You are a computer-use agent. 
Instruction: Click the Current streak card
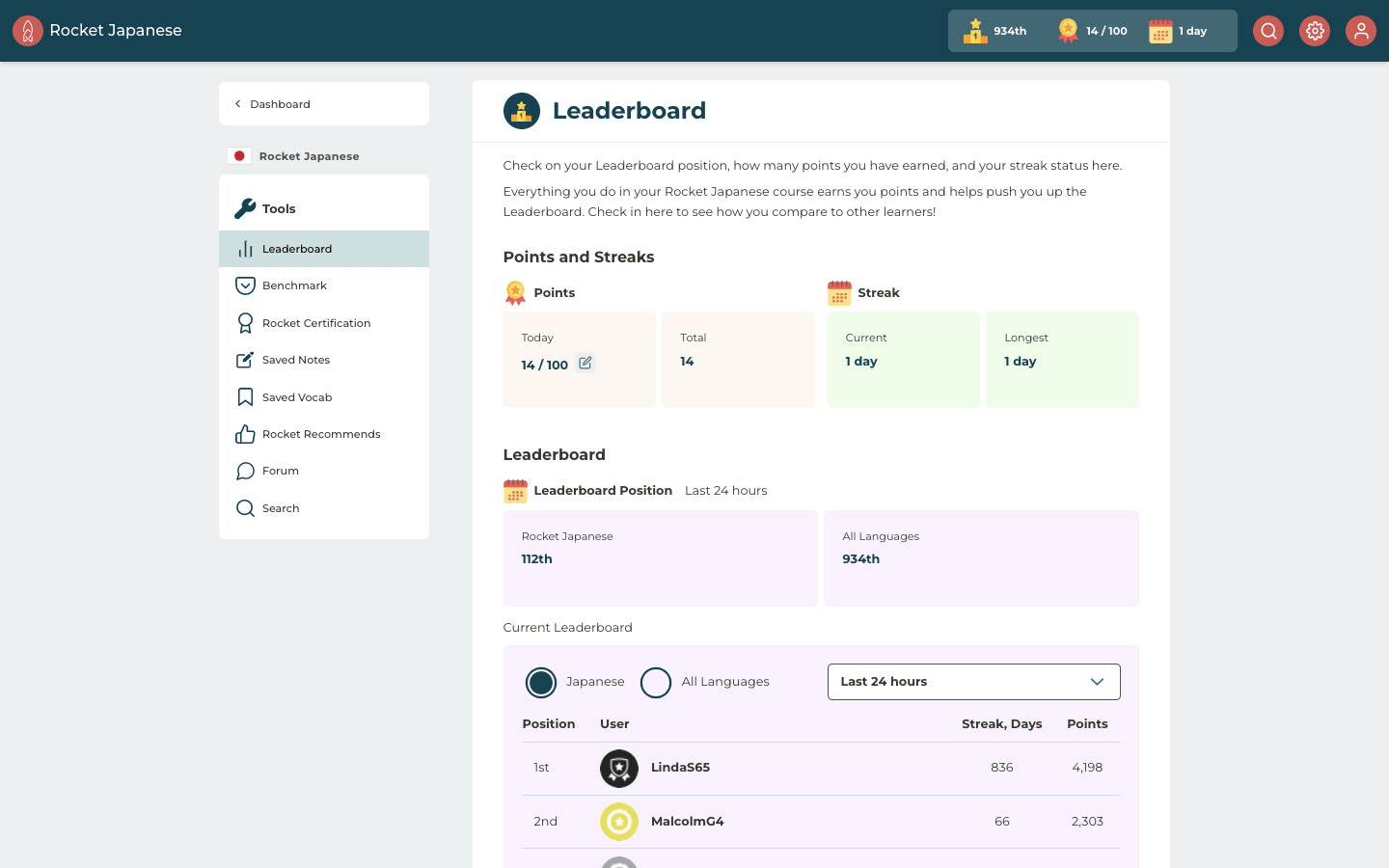(903, 360)
